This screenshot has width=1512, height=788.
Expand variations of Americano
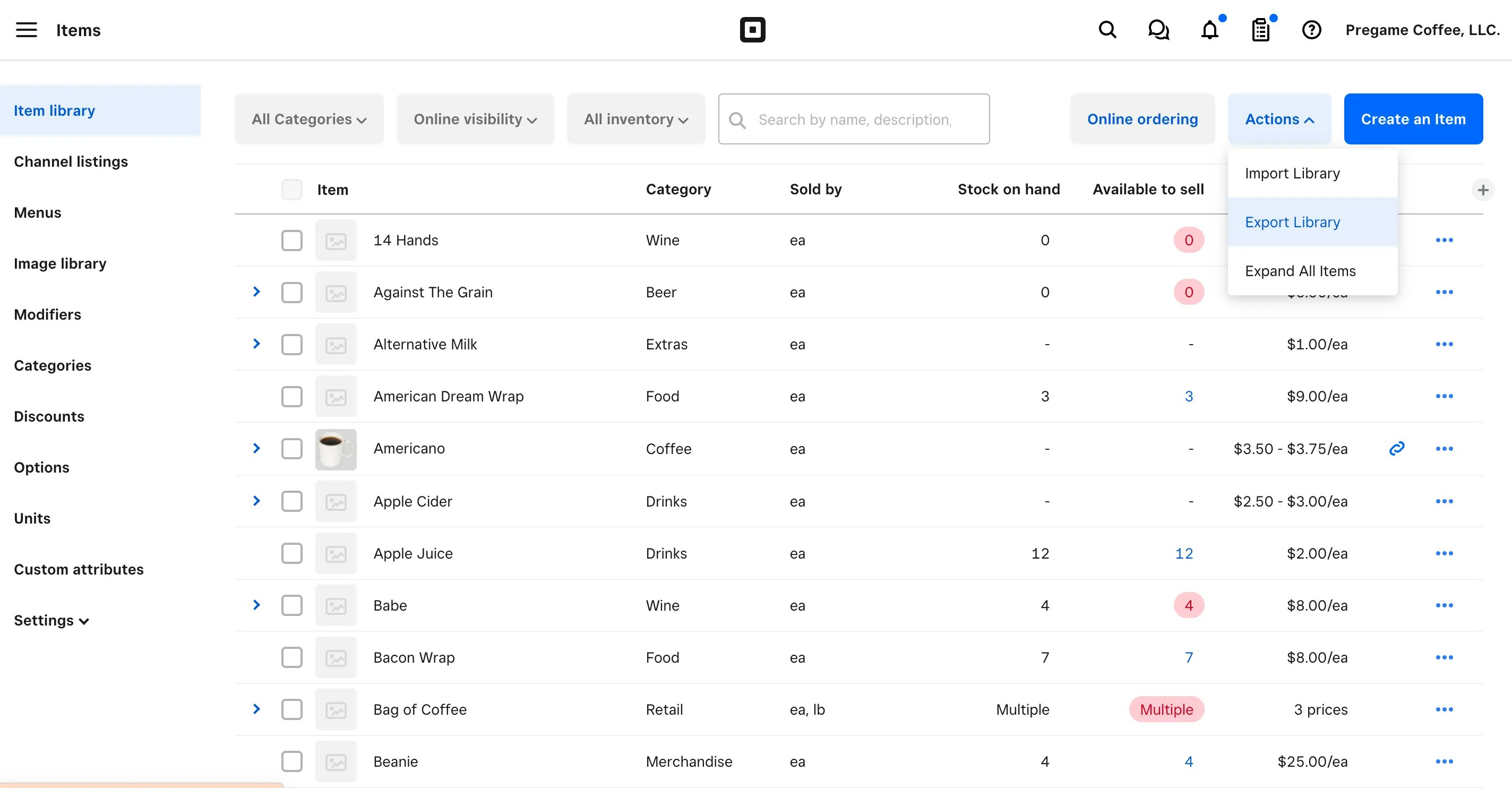(256, 449)
